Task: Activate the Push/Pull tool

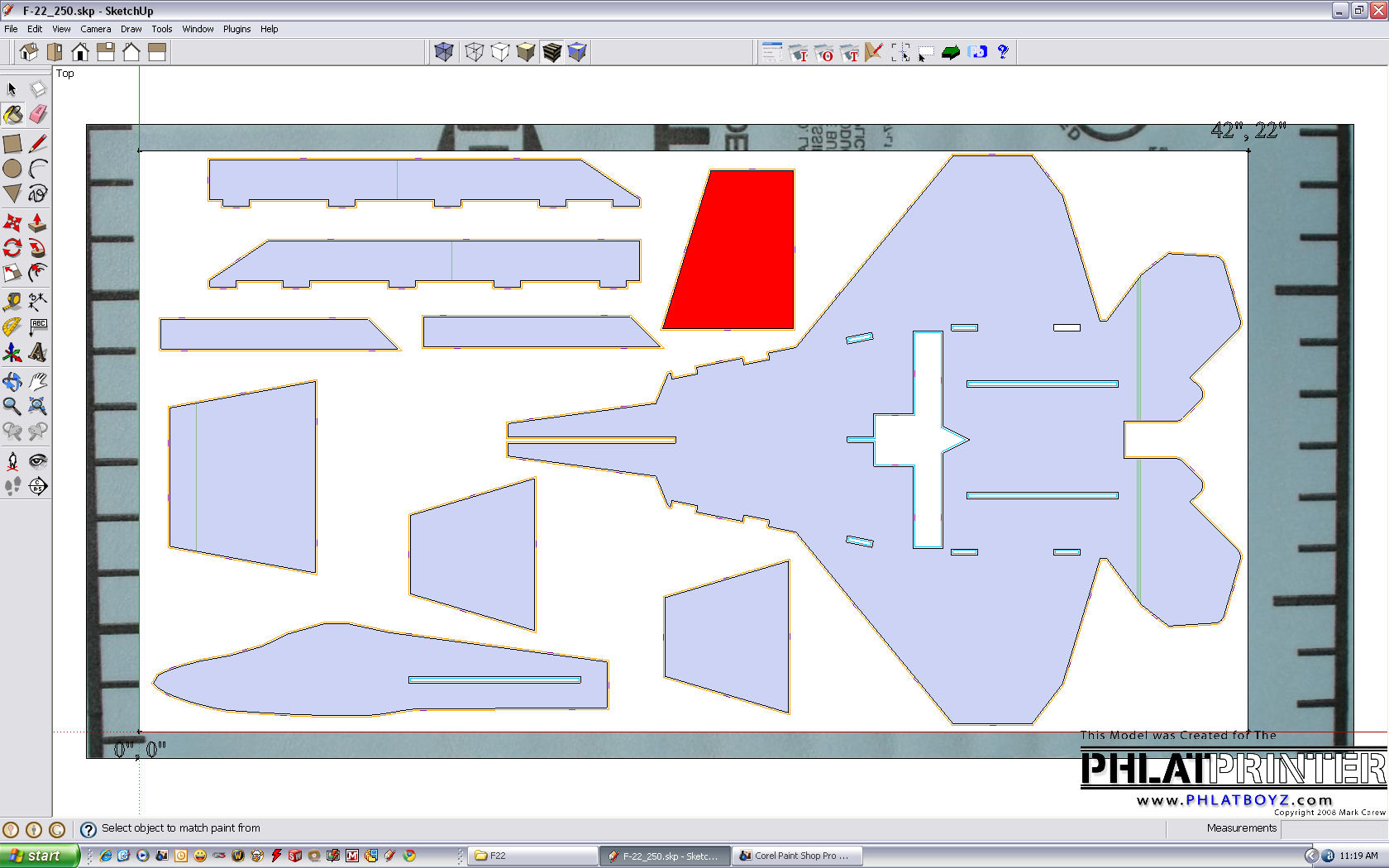Action: click(38, 223)
